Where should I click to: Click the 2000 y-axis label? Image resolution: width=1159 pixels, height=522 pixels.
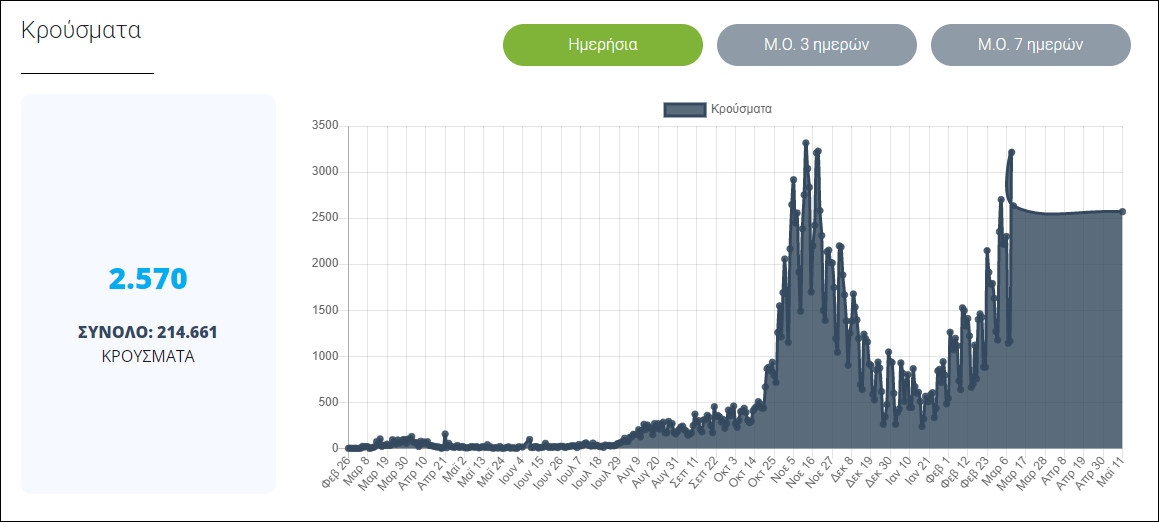[x=326, y=264]
